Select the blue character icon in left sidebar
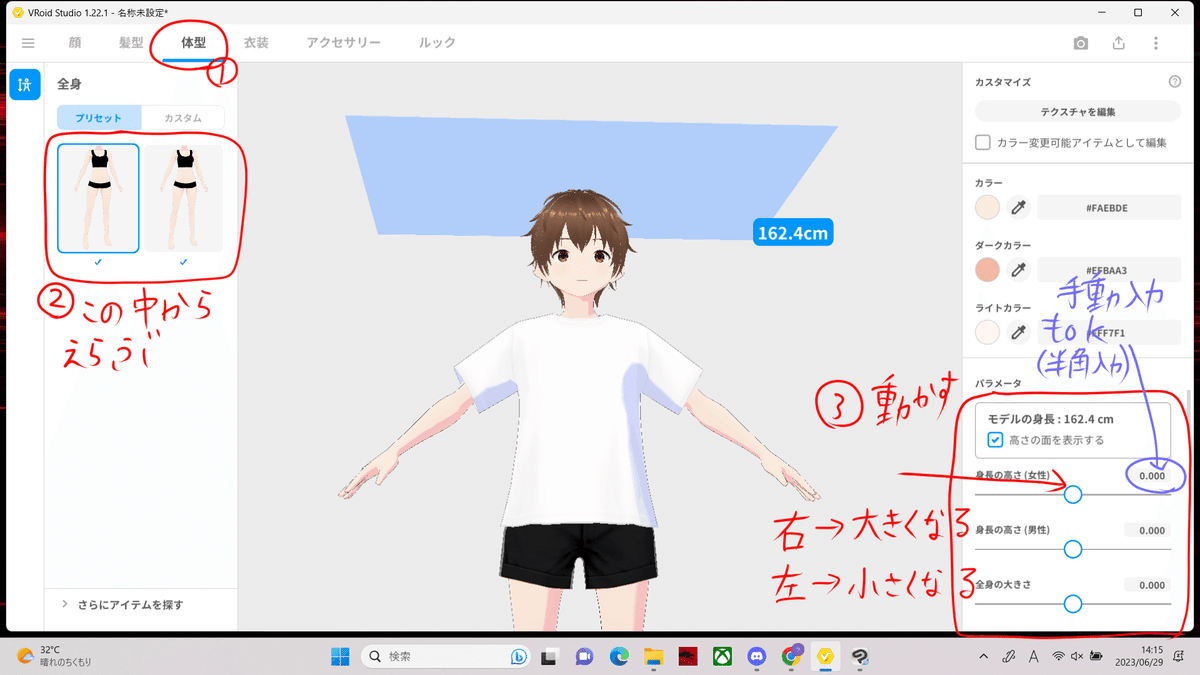1200x675 pixels. pyautogui.click(x=24, y=85)
